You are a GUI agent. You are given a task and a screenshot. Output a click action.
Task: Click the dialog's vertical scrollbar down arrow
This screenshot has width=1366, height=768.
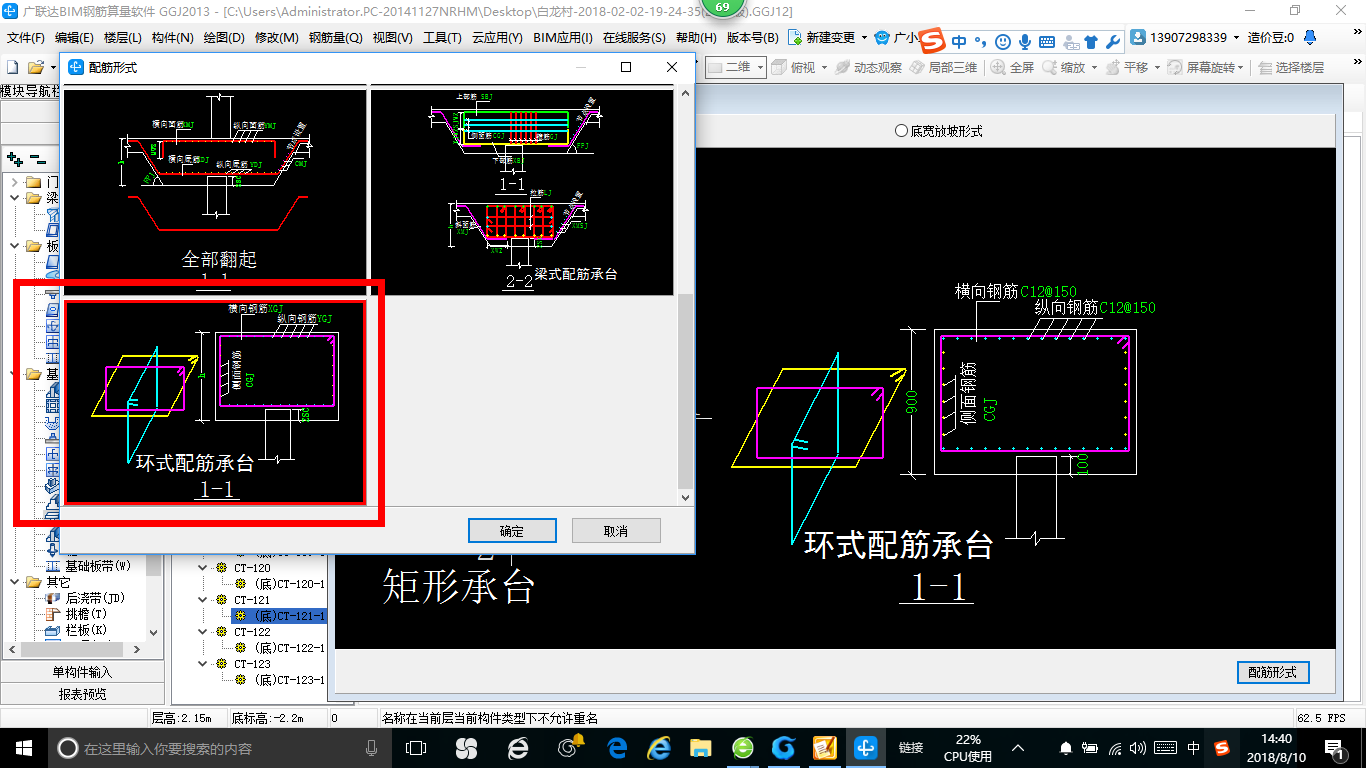point(685,497)
